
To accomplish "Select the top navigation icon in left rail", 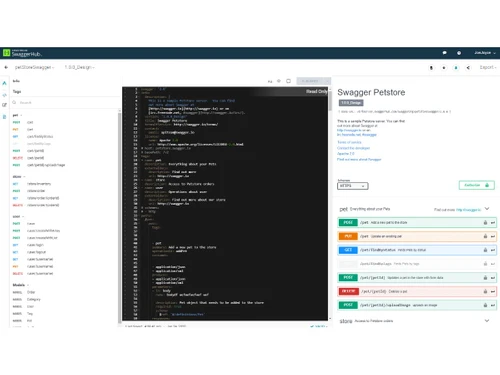I will 4,83.
